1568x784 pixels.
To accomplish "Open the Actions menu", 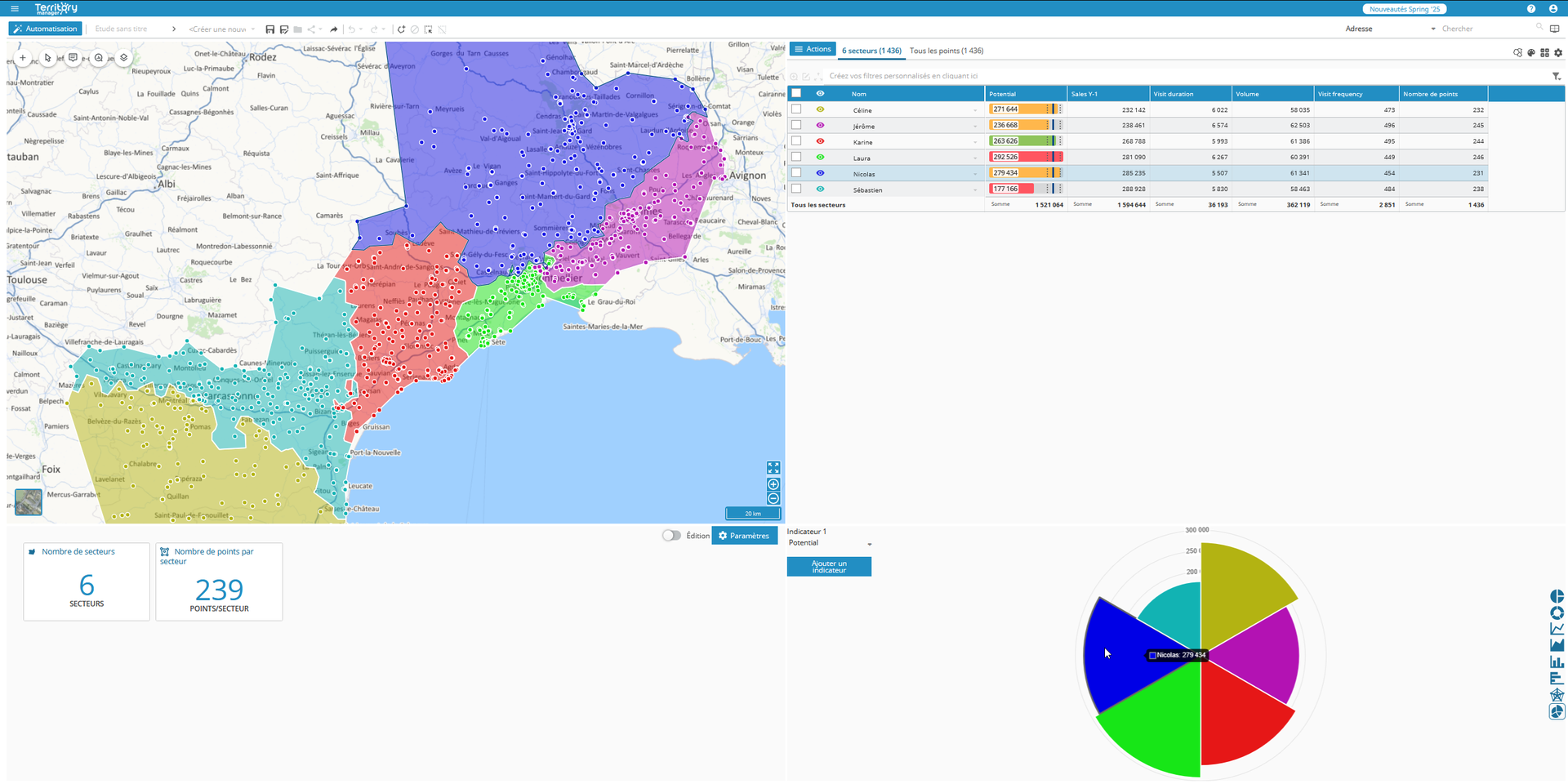I will tap(813, 50).
